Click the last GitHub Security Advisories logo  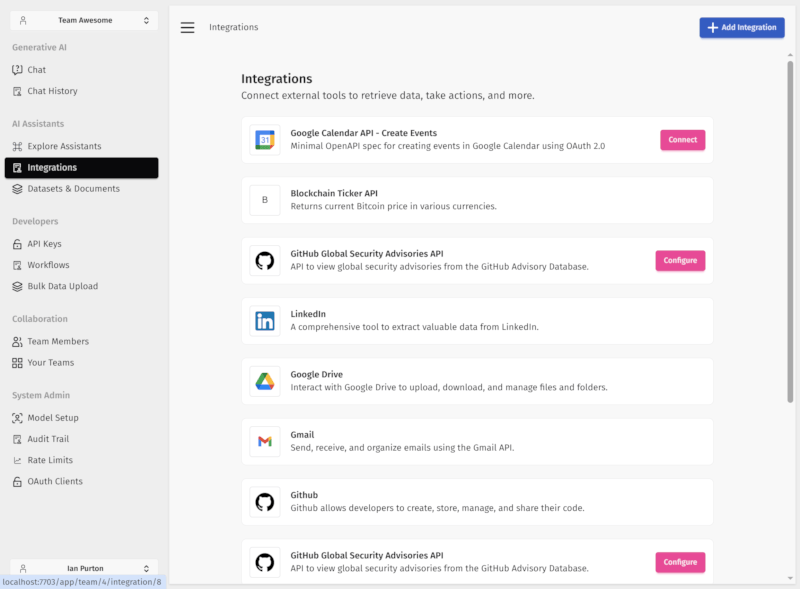[x=265, y=562]
